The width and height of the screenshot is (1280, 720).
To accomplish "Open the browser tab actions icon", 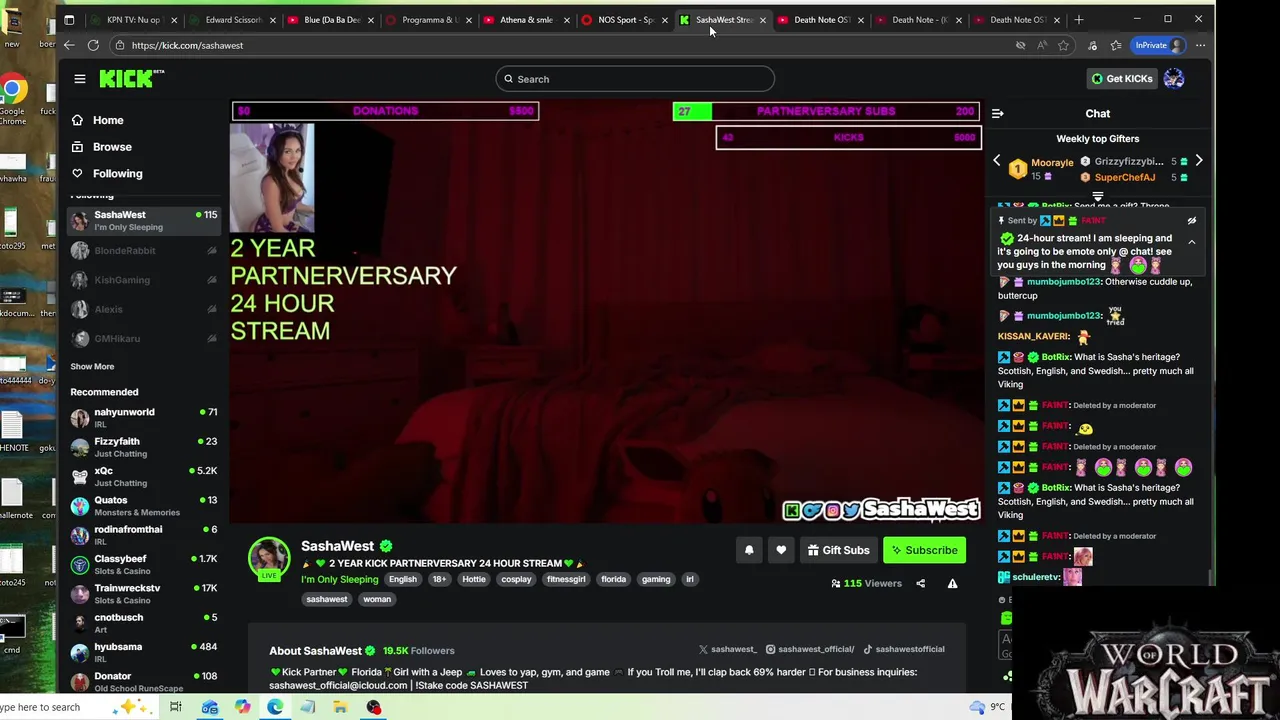I will tap(69, 19).
